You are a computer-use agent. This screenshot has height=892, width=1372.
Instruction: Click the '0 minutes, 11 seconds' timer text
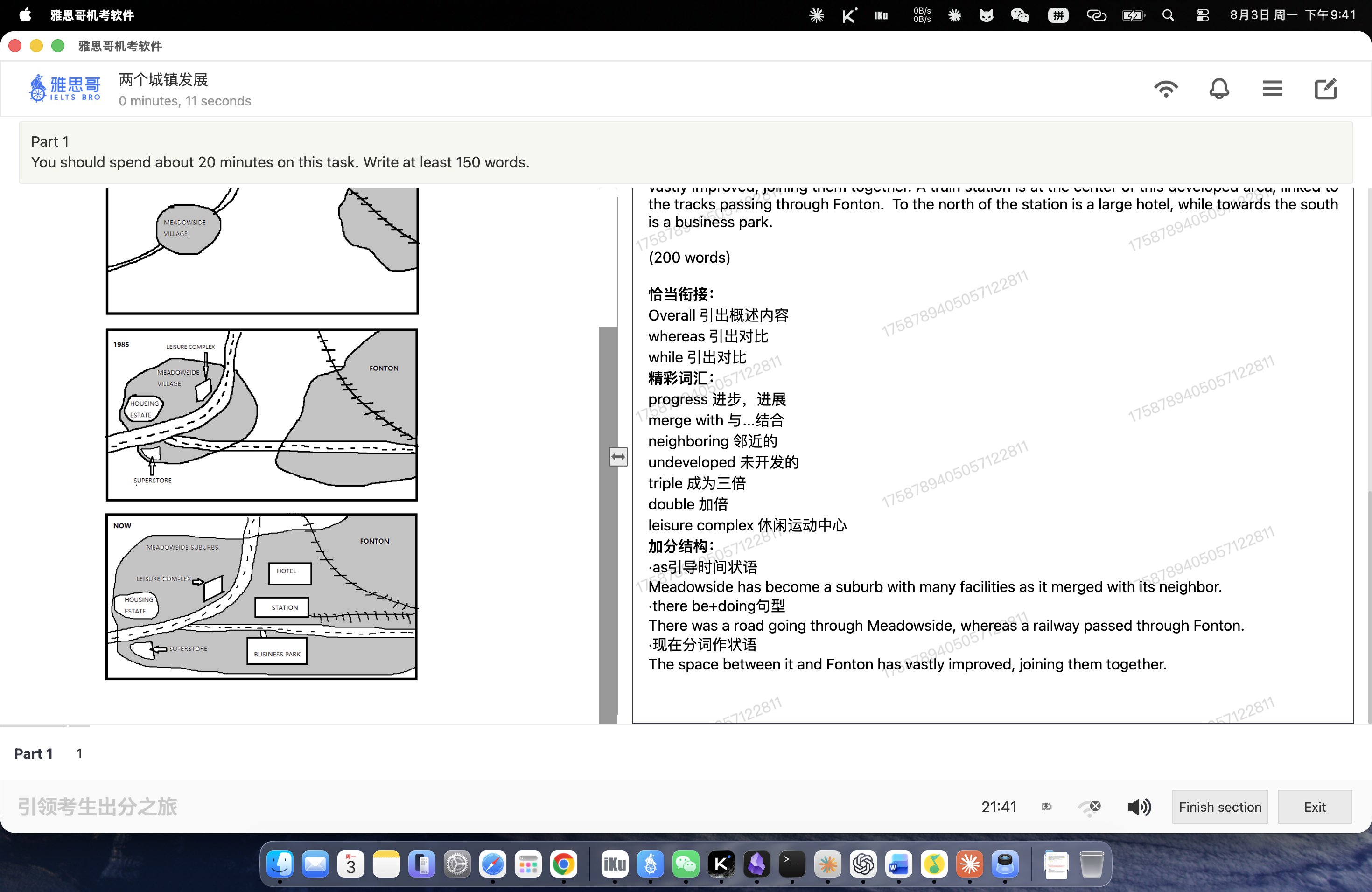click(184, 101)
